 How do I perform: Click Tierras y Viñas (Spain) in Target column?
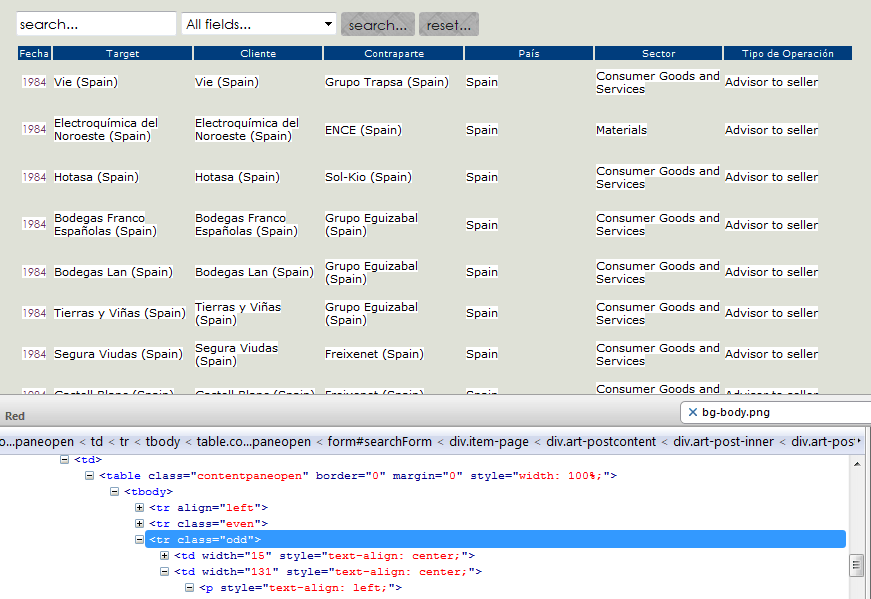119,313
